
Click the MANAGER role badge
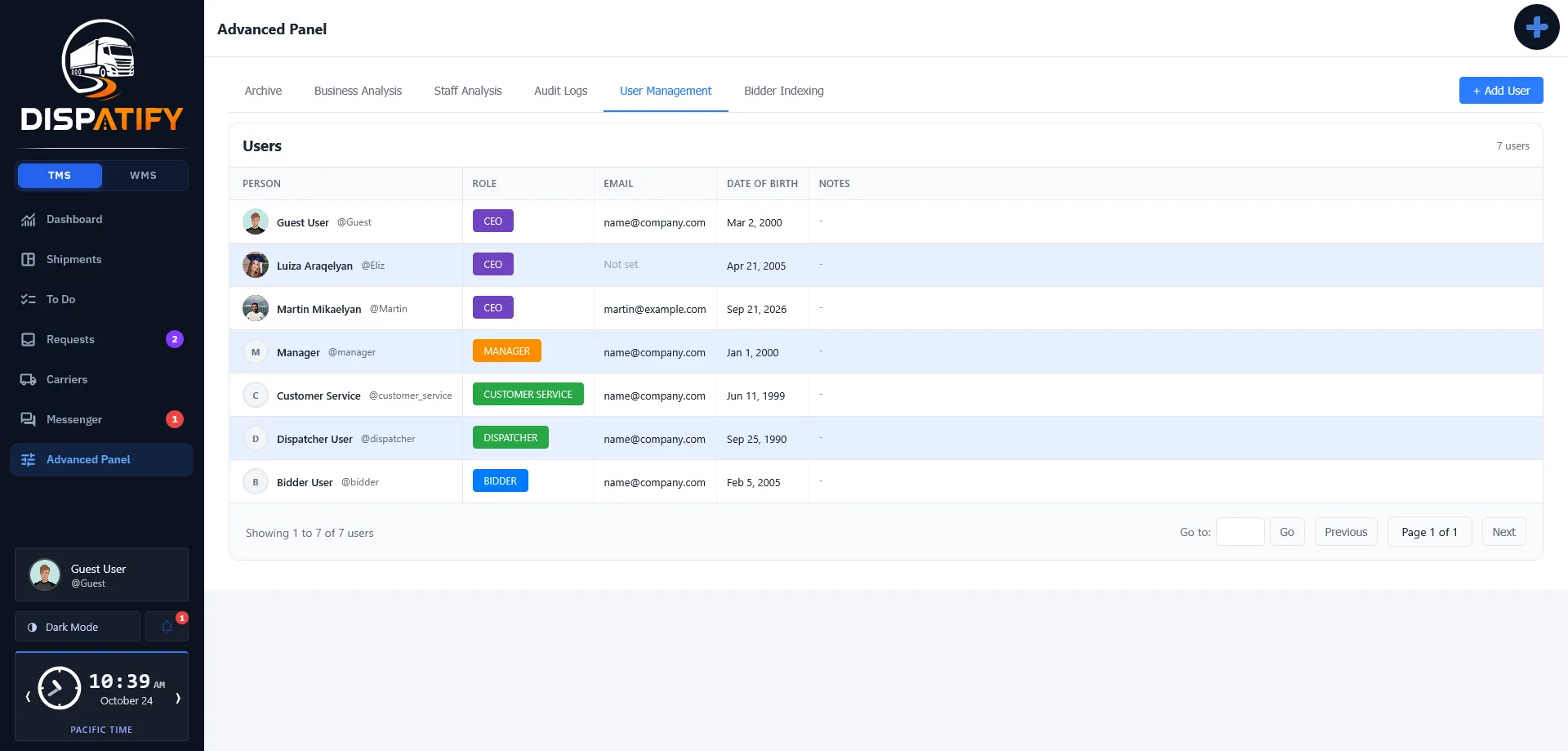507,351
